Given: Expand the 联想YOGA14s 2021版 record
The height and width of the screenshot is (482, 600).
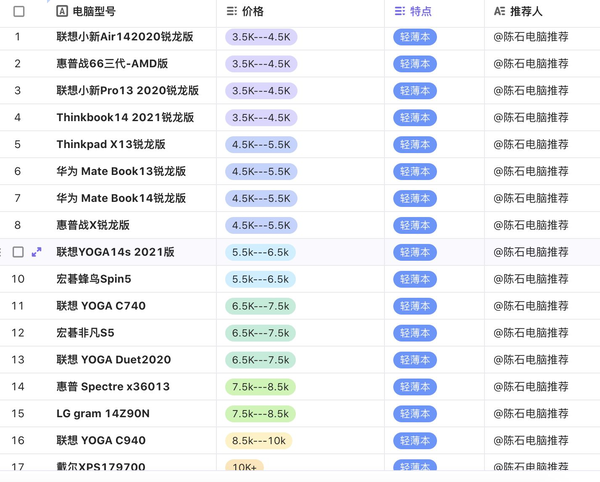Looking at the screenshot, I should point(36,252).
